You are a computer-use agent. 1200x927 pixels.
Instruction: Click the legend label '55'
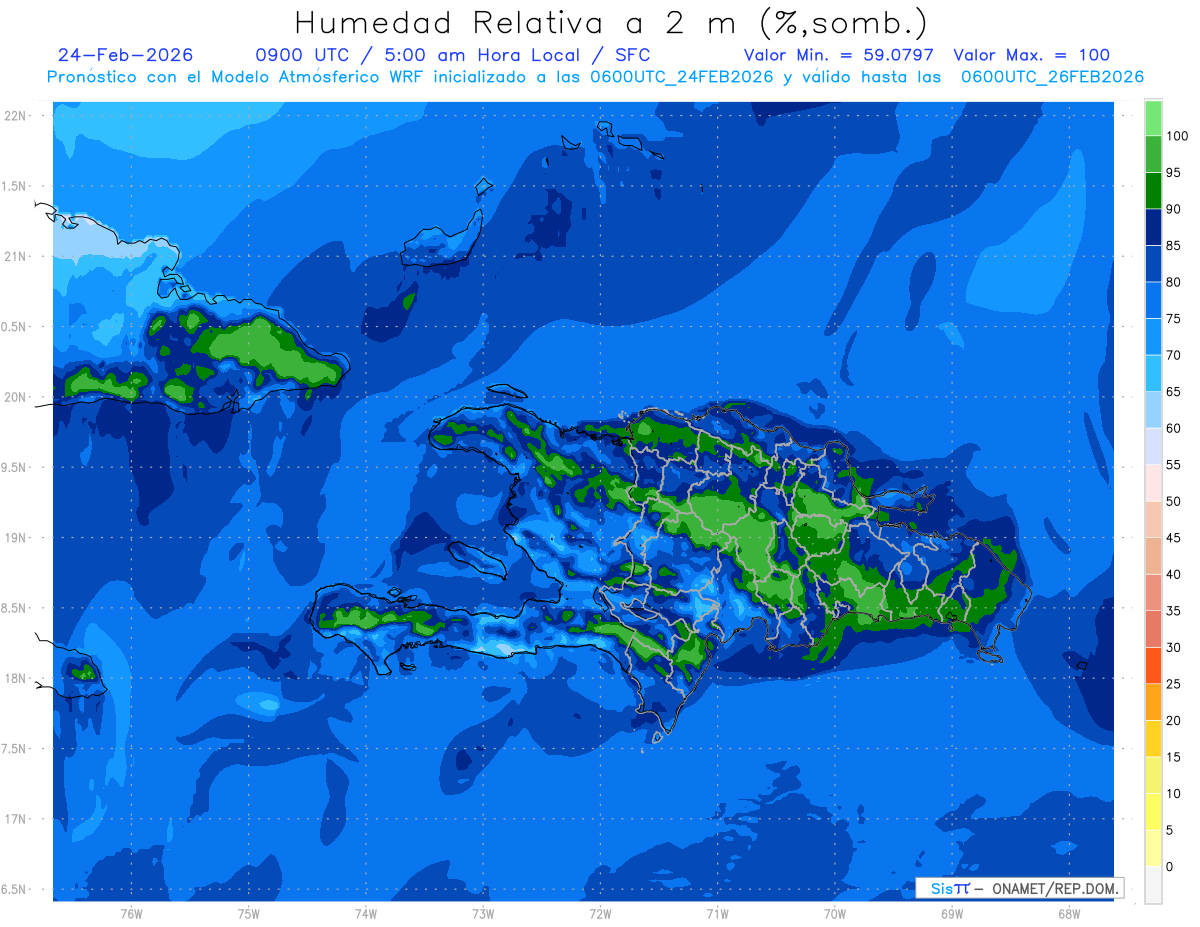(1173, 465)
